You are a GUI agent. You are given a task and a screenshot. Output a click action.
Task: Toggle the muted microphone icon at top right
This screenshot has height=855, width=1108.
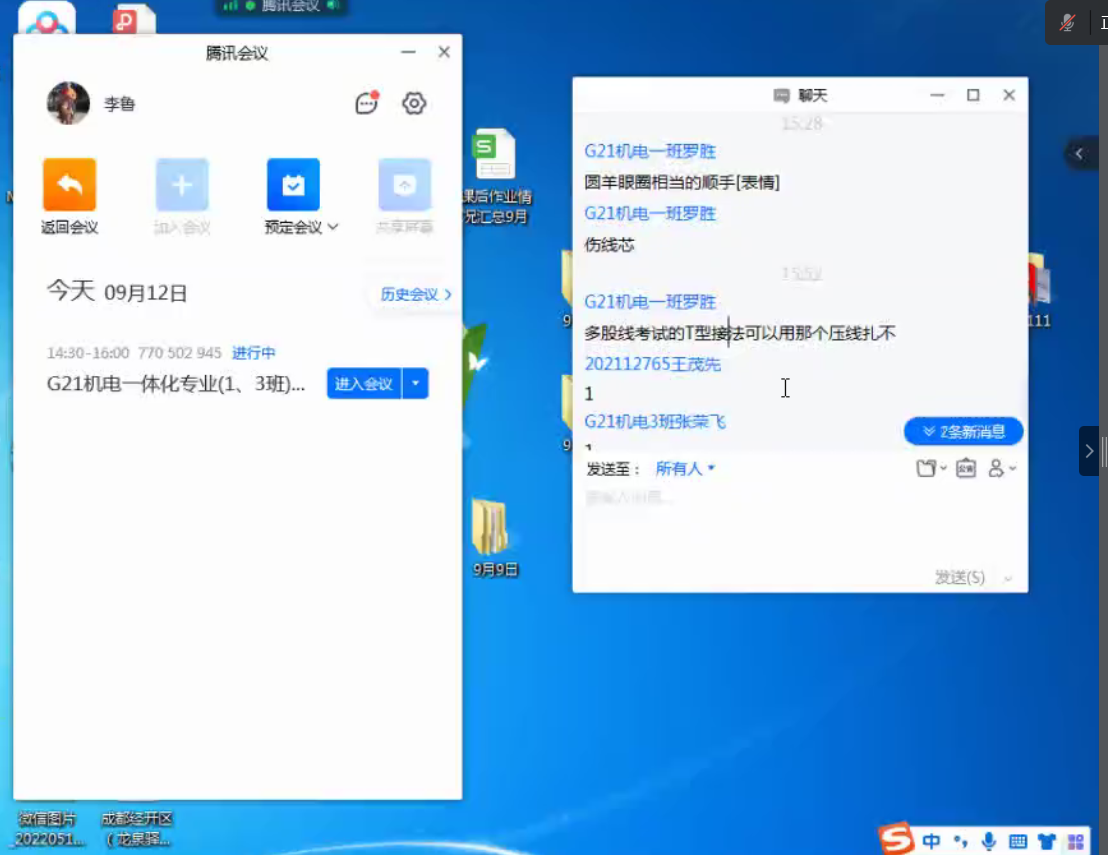pos(1068,23)
